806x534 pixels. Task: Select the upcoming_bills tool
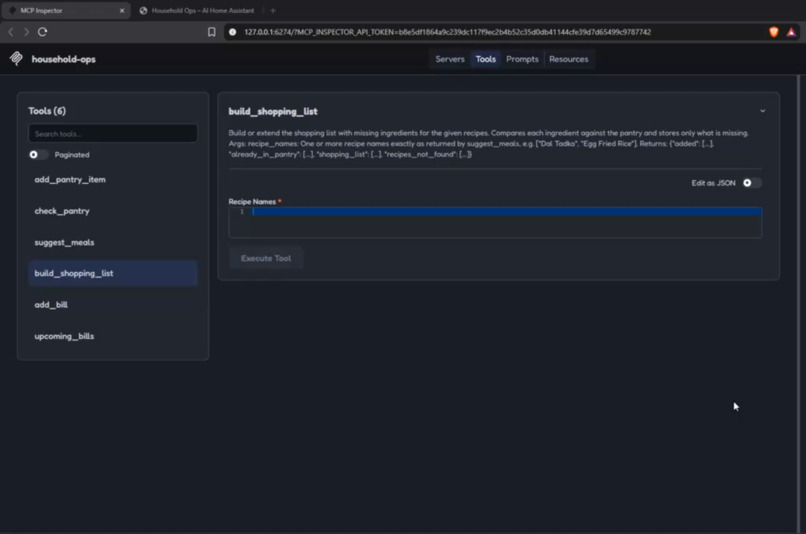click(x=113, y=336)
